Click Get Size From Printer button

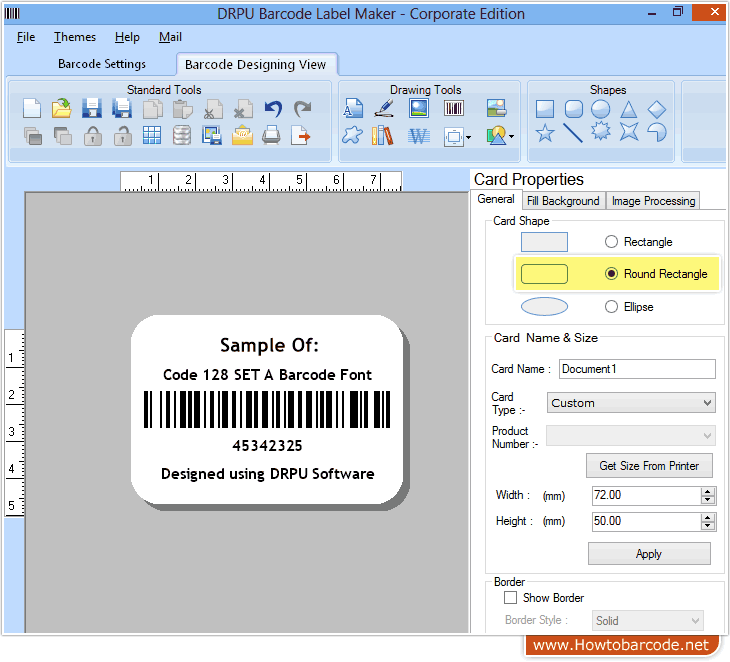[x=649, y=466]
